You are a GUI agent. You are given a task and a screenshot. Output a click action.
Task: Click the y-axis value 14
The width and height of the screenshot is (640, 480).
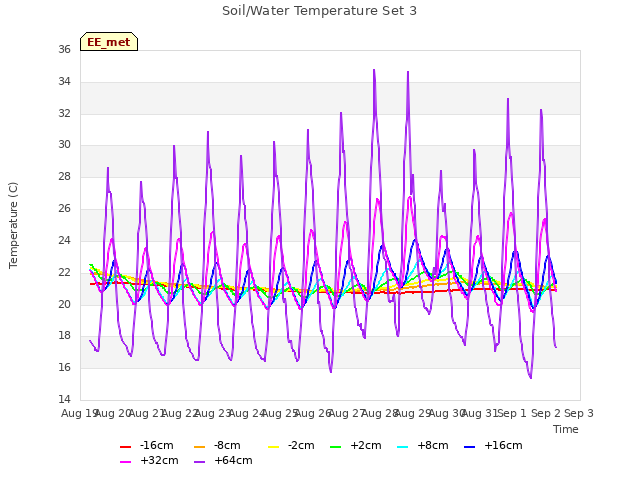pos(64,399)
